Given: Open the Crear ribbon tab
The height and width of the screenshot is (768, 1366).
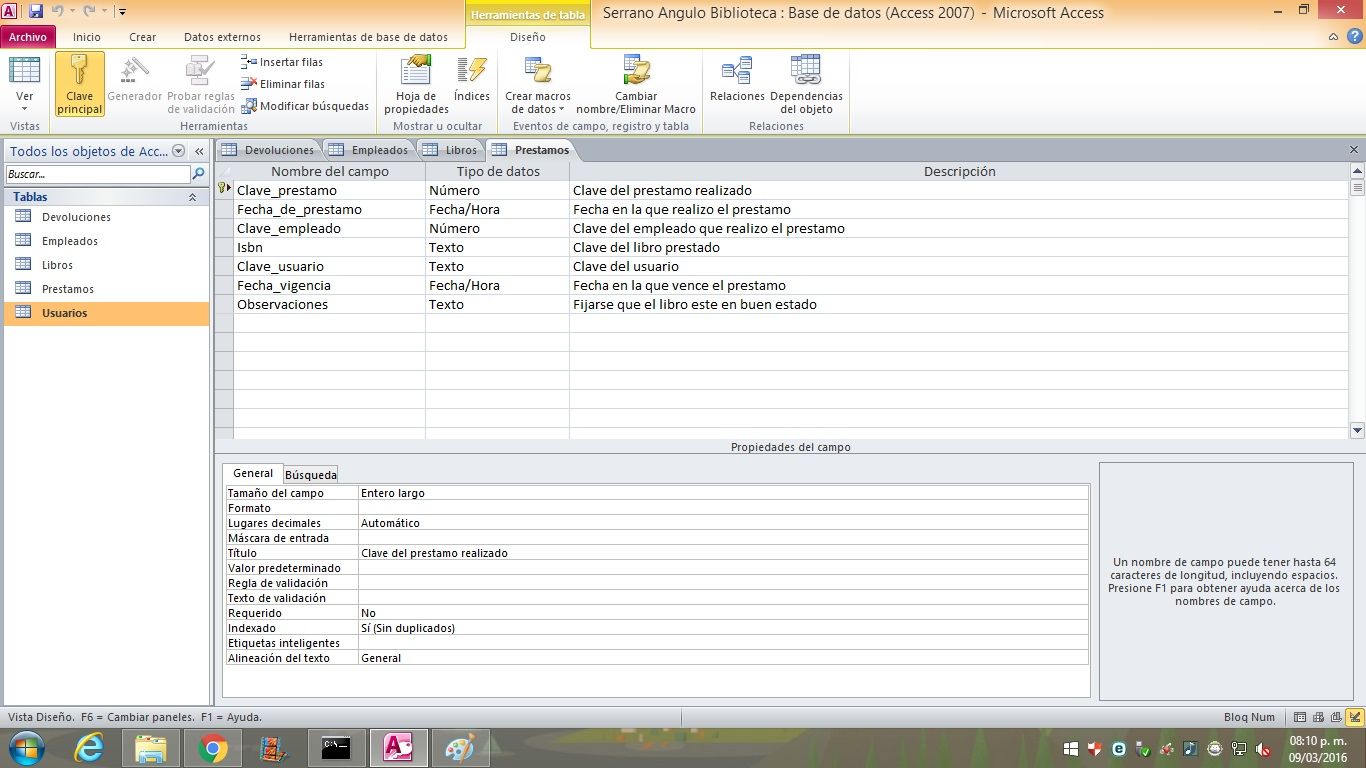Looking at the screenshot, I should pos(143,37).
